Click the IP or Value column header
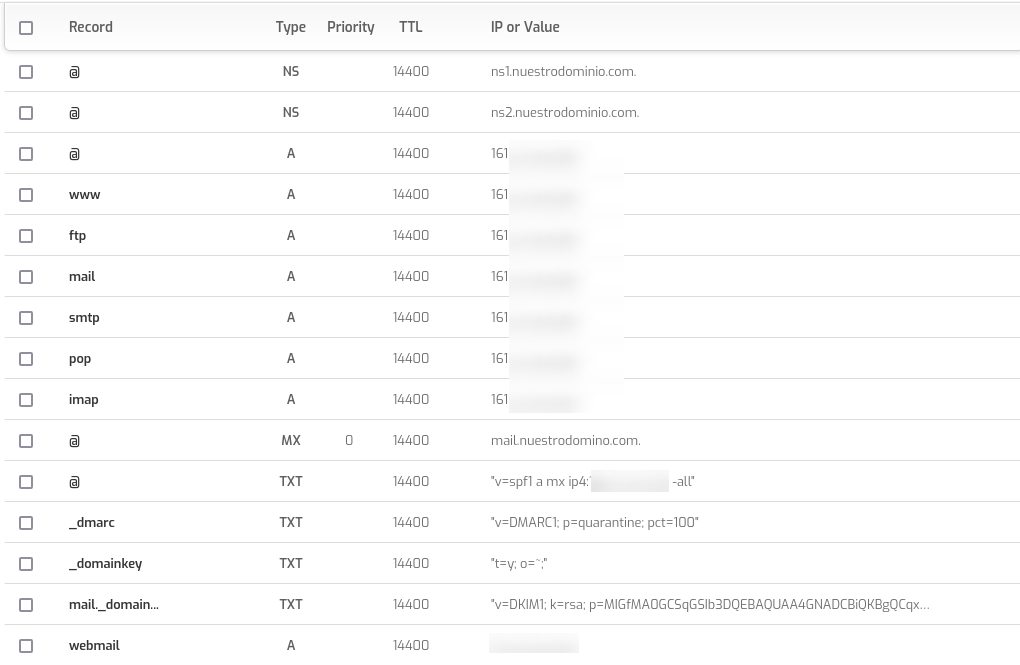The image size is (1020, 665). (525, 27)
